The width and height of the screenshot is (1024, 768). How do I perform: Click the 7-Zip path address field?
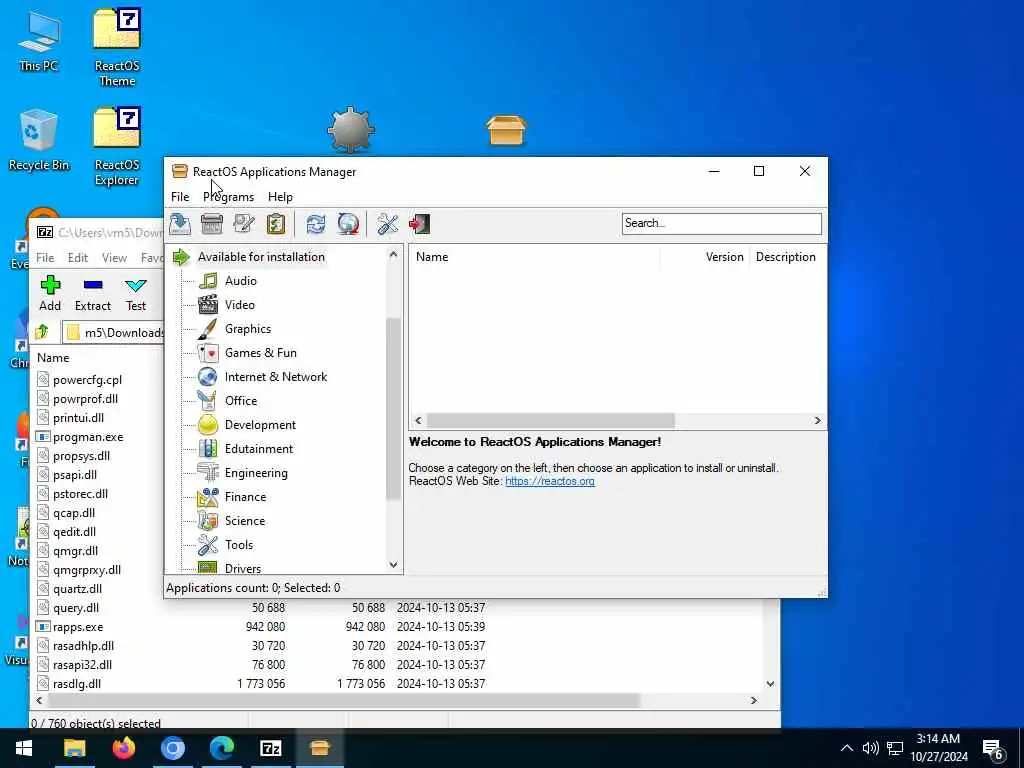pos(114,332)
